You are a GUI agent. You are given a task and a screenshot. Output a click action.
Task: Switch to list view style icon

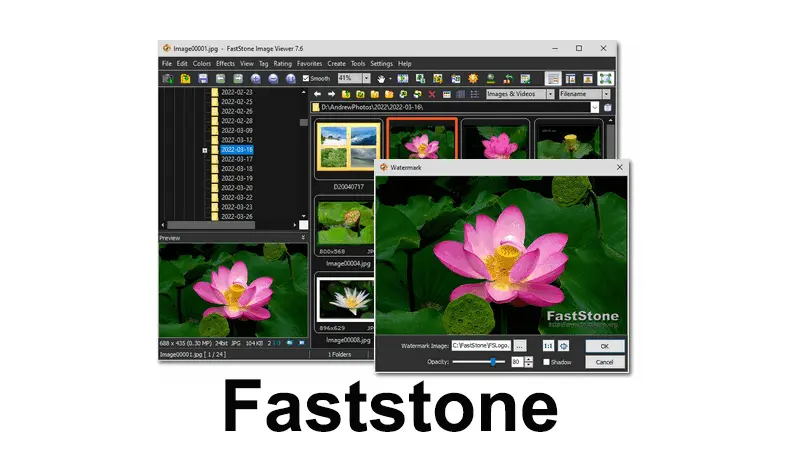point(474,94)
